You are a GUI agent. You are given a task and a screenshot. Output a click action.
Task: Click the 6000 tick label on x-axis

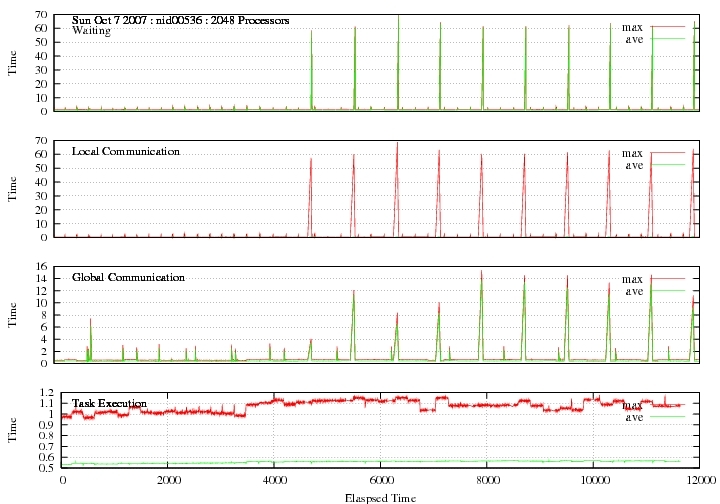[380, 480]
